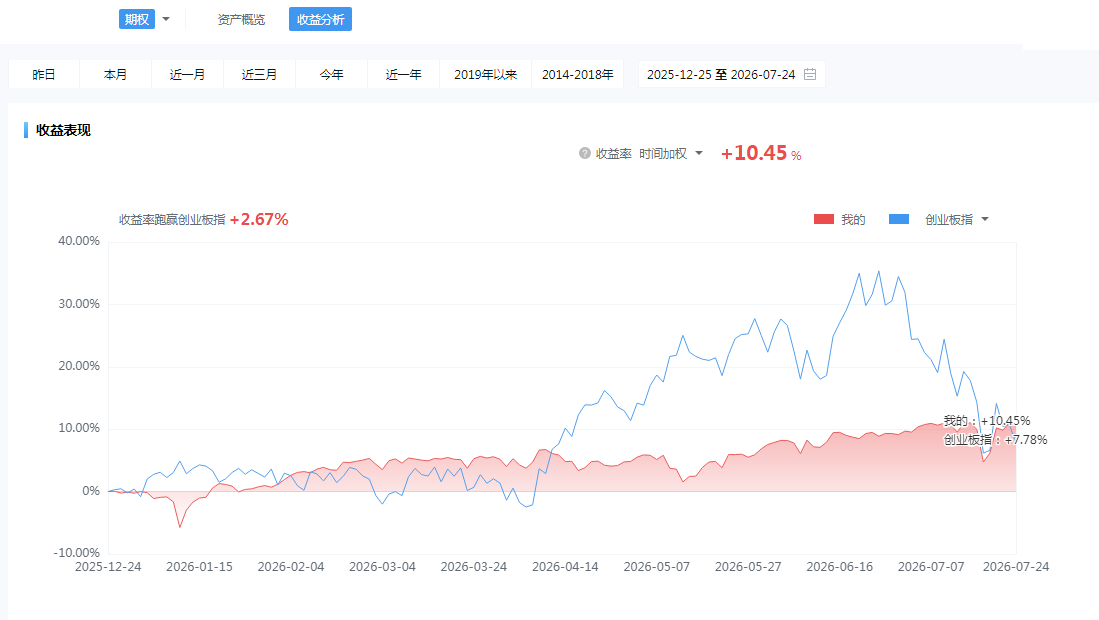Select the 2019年以来 time range
The width and height of the screenshot is (1099, 620).
click(485, 74)
